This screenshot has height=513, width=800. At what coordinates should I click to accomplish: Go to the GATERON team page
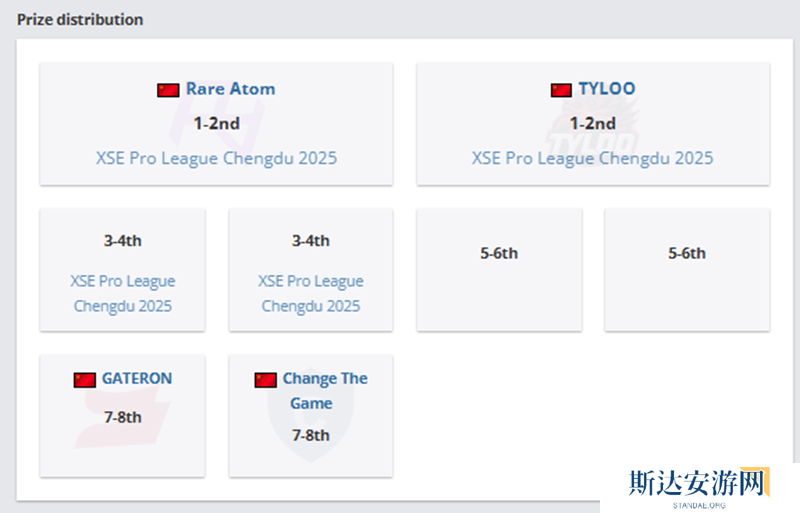pyautogui.click(x=137, y=379)
